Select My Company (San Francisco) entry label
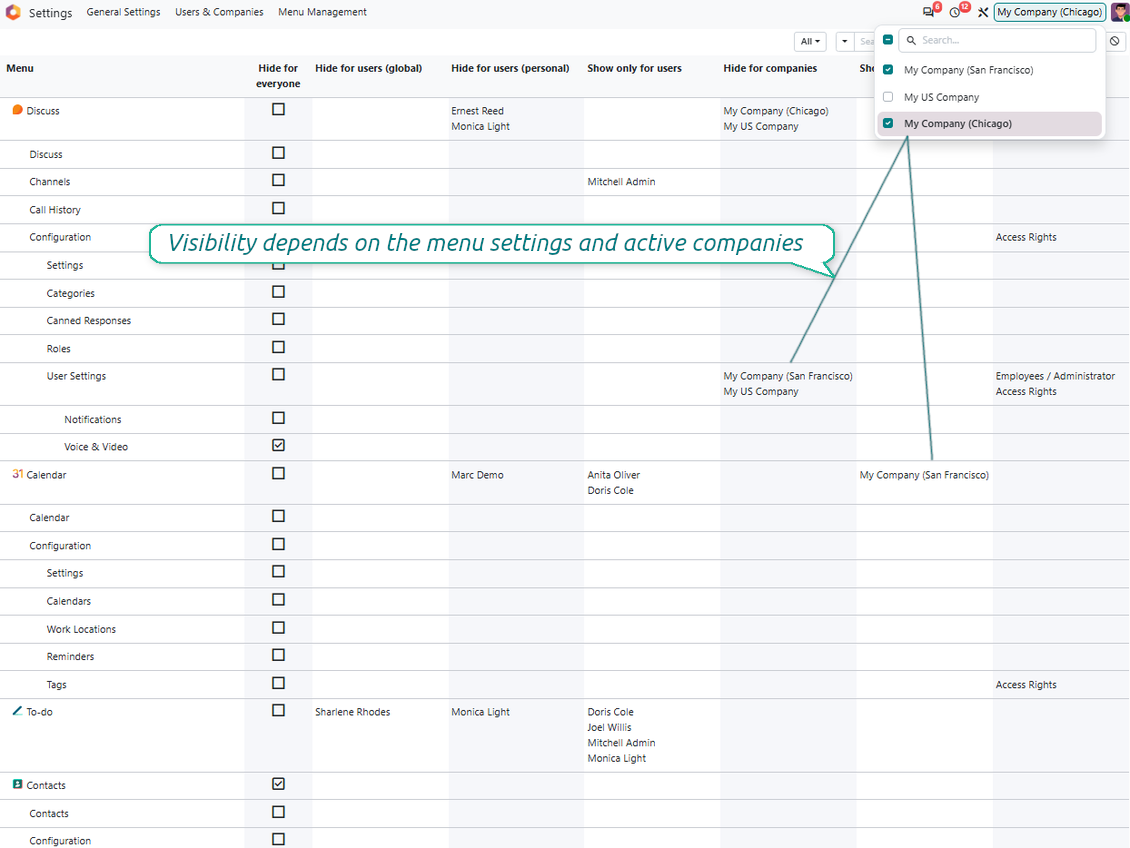 pyautogui.click(x=969, y=70)
